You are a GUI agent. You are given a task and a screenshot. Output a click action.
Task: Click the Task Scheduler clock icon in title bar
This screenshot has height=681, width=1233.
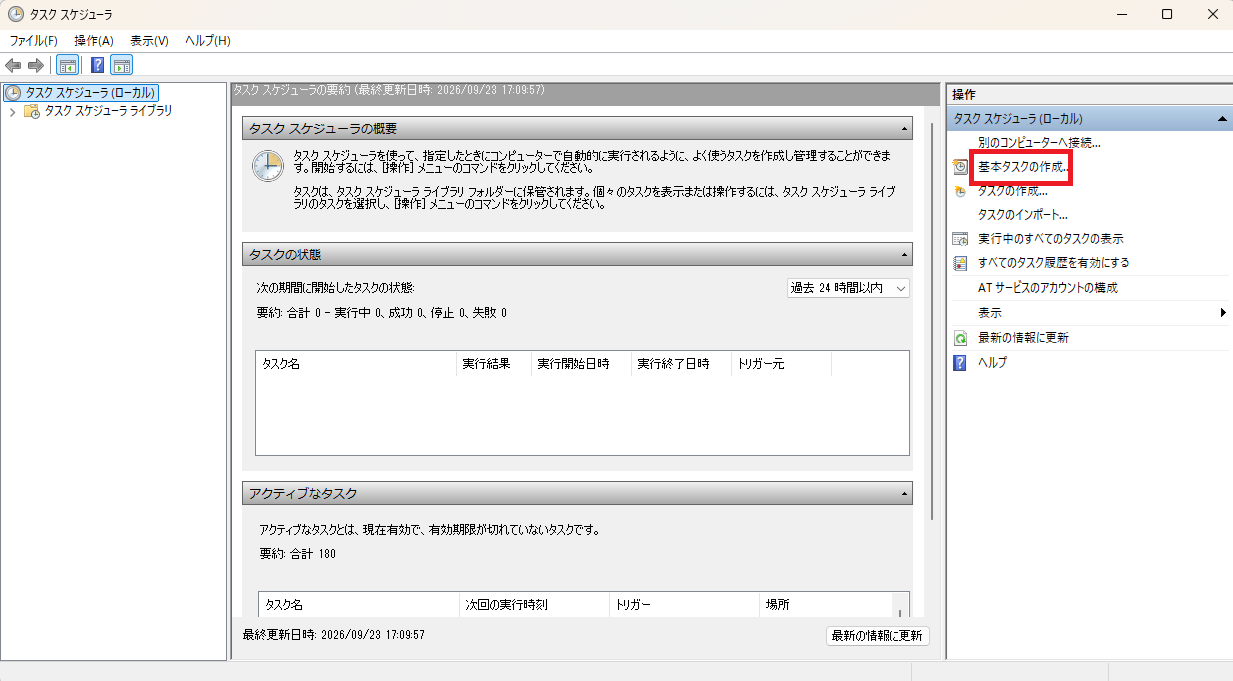16,15
